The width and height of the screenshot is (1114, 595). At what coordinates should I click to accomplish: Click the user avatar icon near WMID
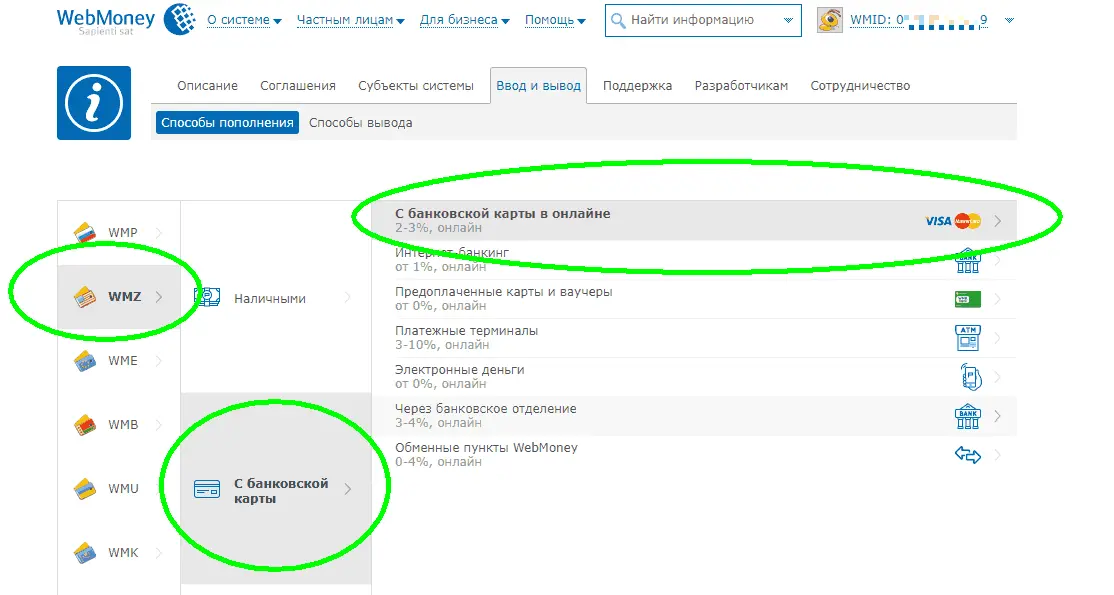click(830, 20)
